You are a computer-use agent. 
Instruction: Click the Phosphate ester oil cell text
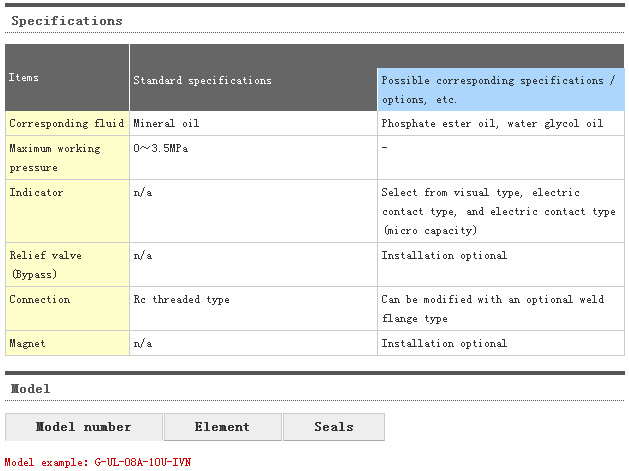point(492,123)
